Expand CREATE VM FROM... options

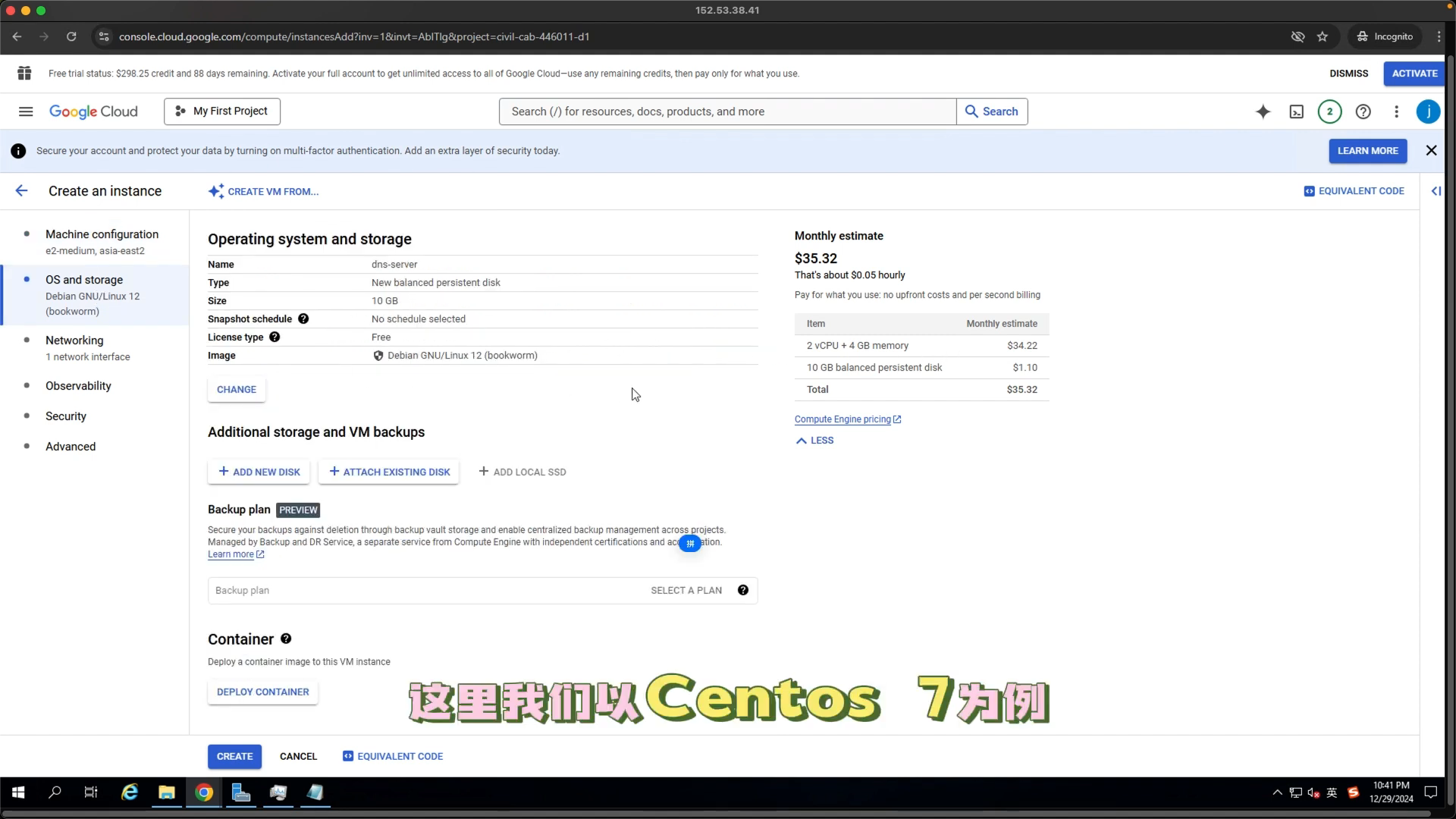[263, 191]
